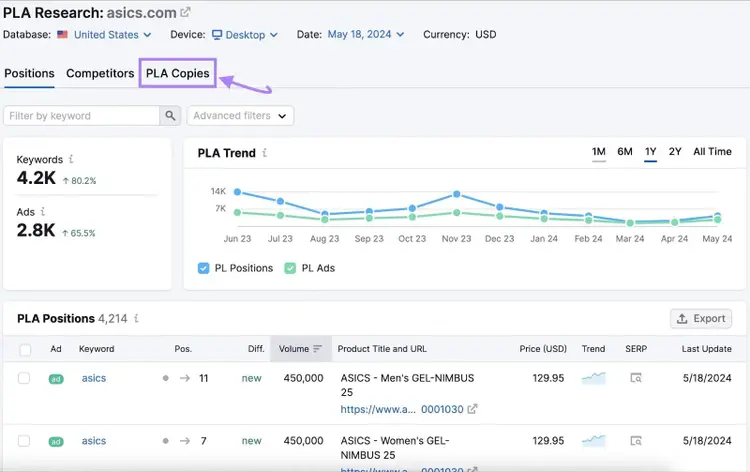The image size is (750, 472).
Task: Switch to the Competitors tab
Action: tap(100, 74)
